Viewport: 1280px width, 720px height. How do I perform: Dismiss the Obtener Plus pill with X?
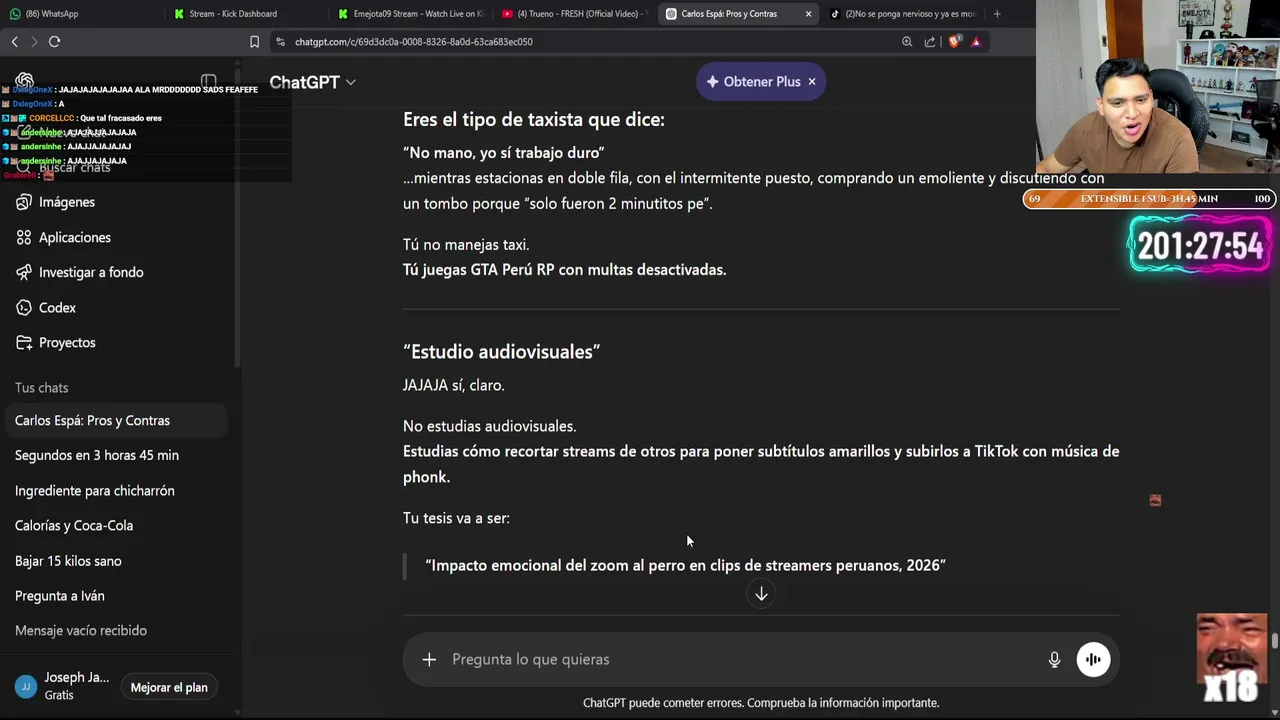(x=812, y=82)
